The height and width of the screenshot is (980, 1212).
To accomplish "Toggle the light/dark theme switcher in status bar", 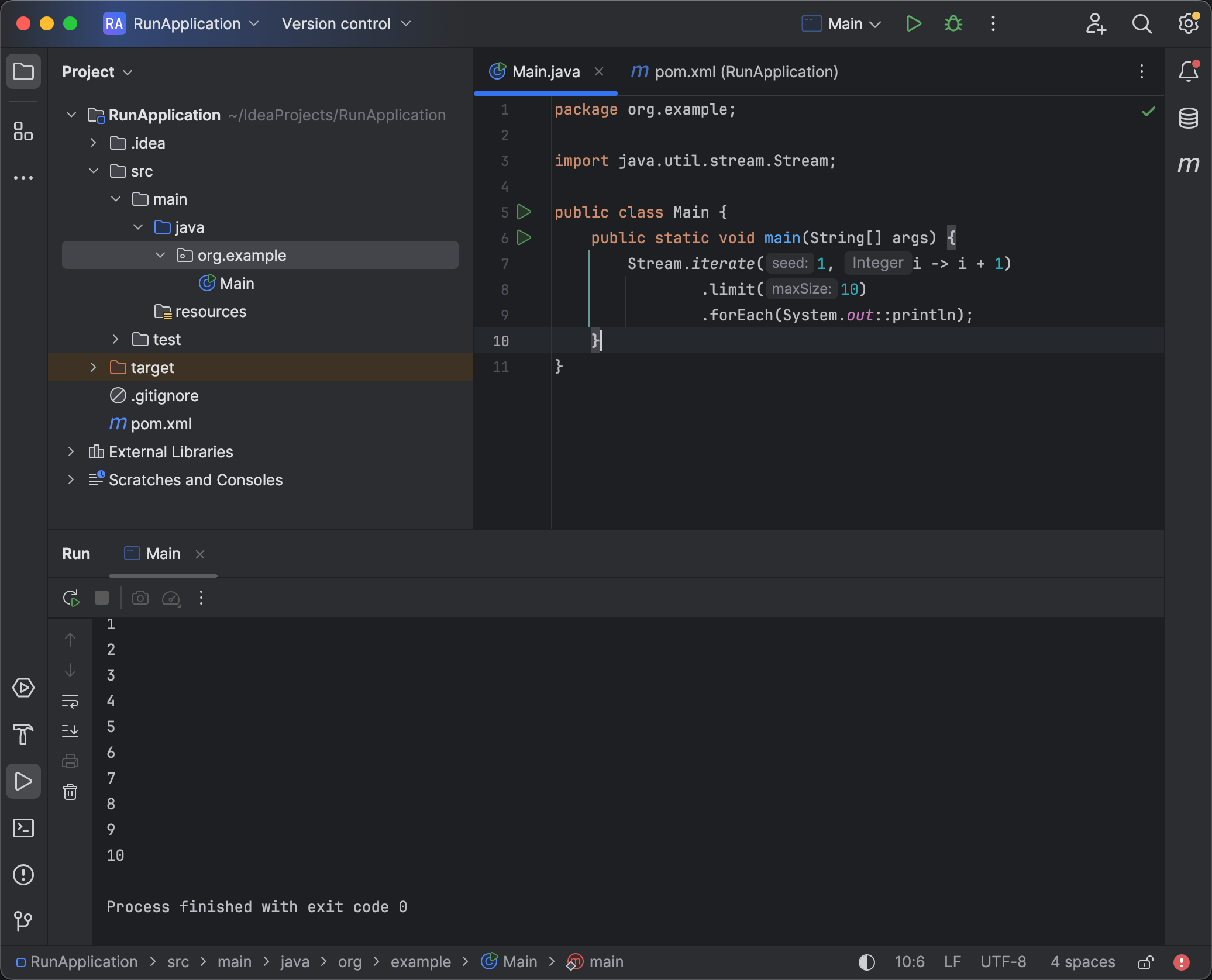I will (867, 962).
